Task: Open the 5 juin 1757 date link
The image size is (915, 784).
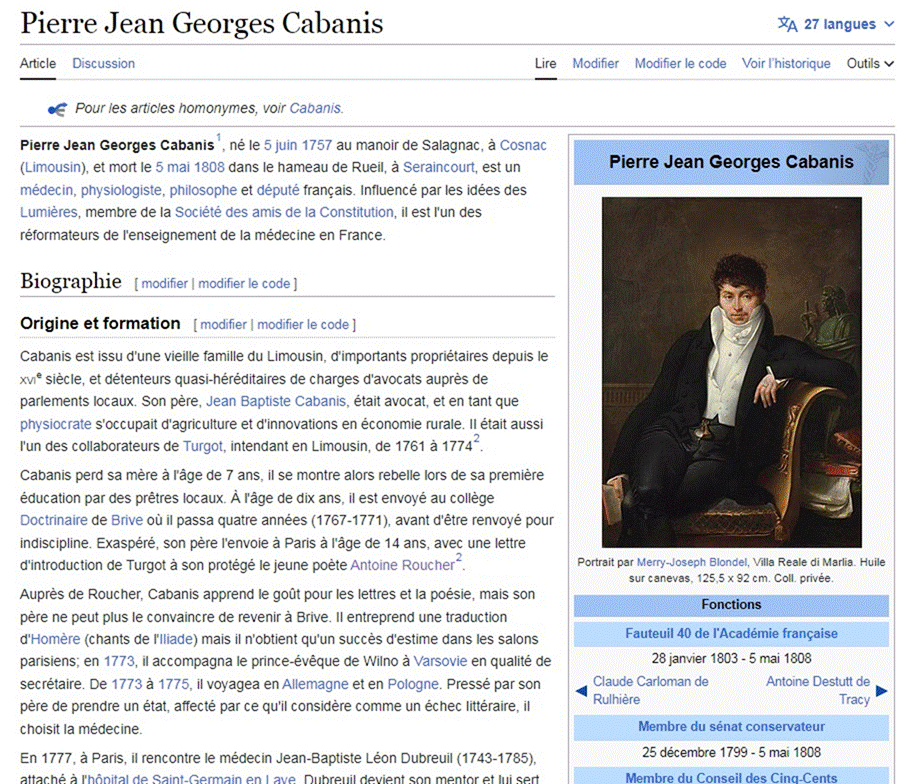Action: pyautogui.click(x=298, y=145)
